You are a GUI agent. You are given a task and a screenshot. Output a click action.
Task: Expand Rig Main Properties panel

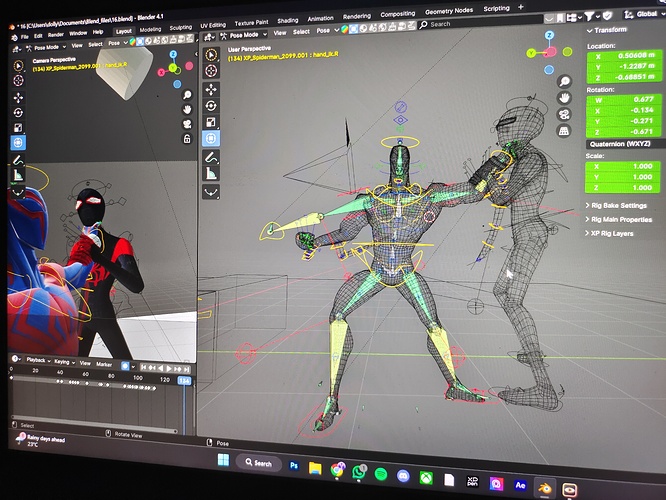[x=618, y=219]
